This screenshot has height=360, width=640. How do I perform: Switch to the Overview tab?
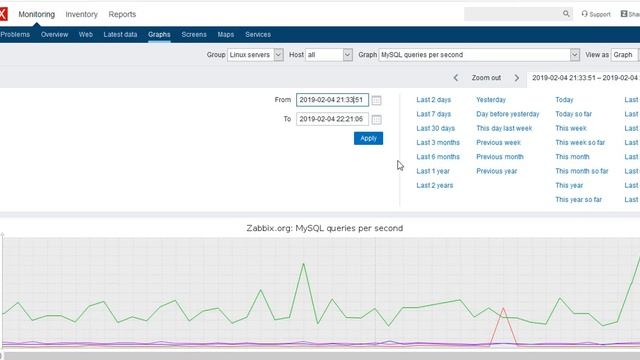point(54,35)
